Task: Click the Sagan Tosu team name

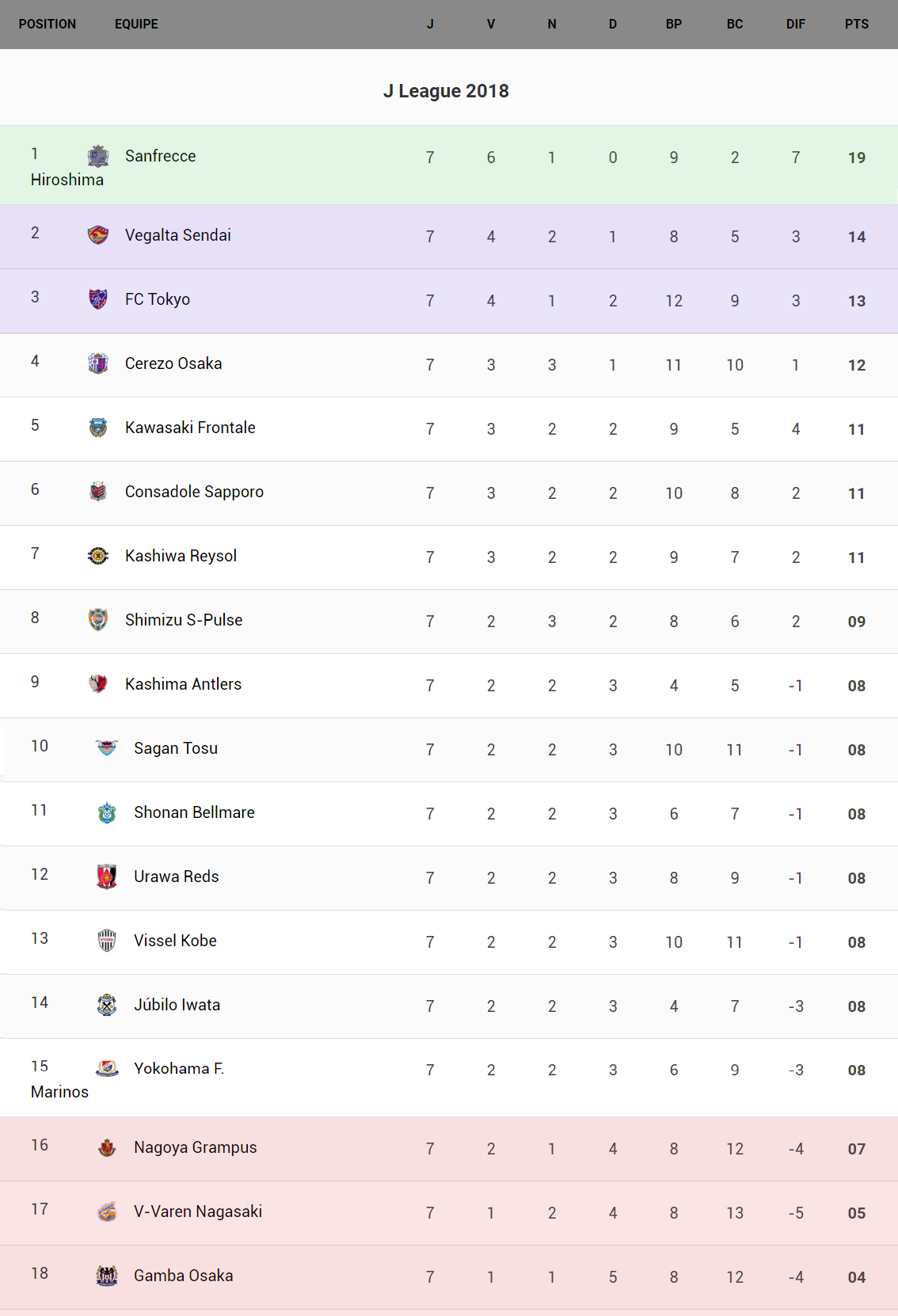Action: pyautogui.click(x=176, y=748)
